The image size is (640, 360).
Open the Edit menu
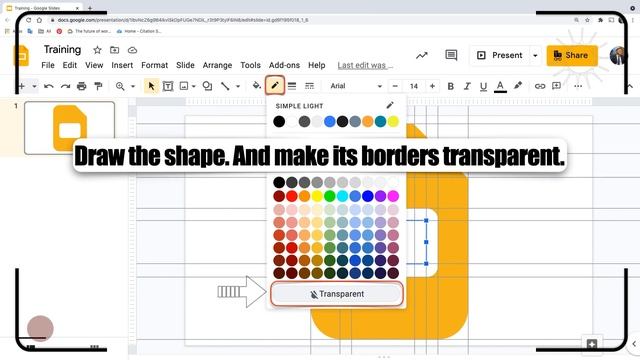70,65
